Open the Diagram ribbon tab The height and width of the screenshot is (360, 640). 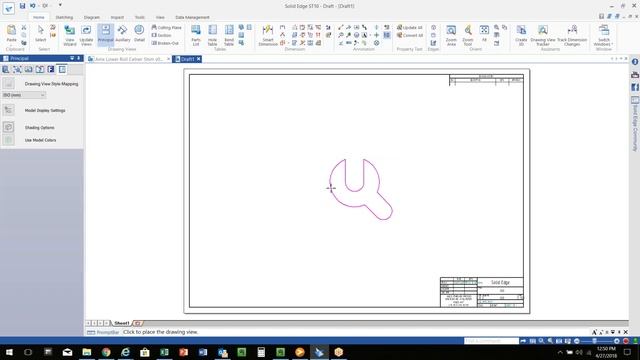pos(92,17)
